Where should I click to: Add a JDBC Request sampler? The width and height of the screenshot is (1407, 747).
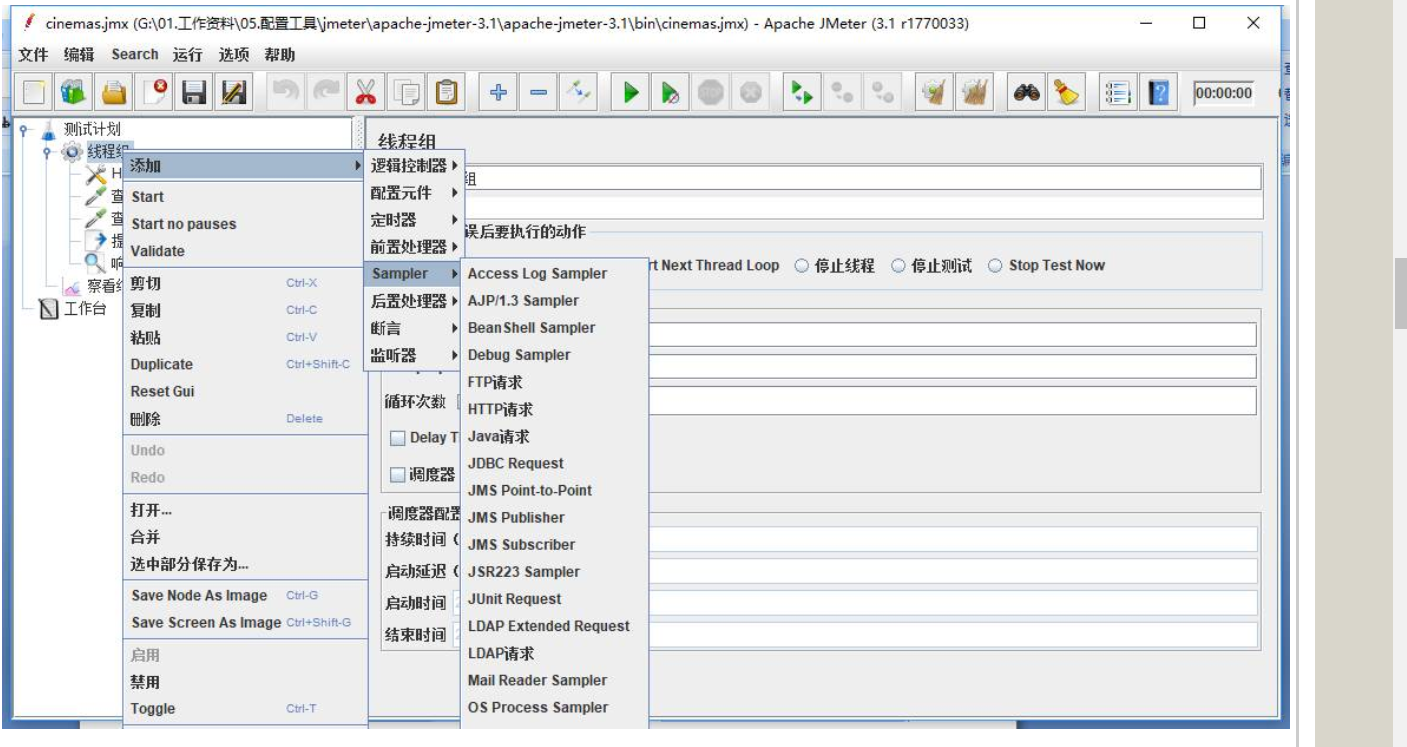554,464
